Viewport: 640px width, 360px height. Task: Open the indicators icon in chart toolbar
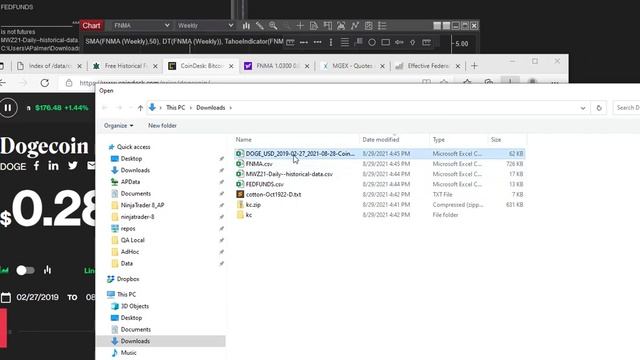pyautogui.click(x=341, y=26)
